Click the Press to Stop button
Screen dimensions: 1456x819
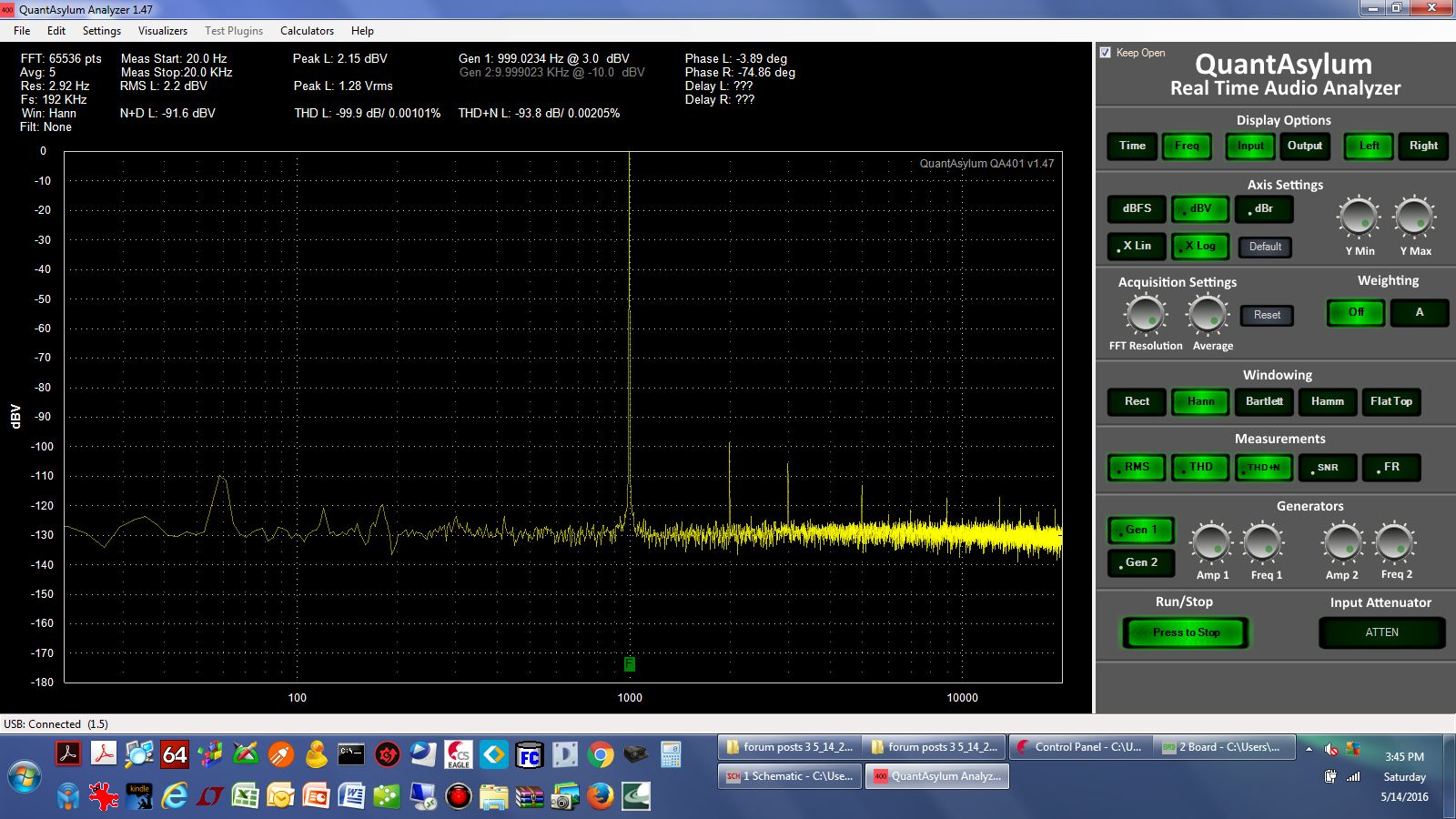click(x=1186, y=632)
